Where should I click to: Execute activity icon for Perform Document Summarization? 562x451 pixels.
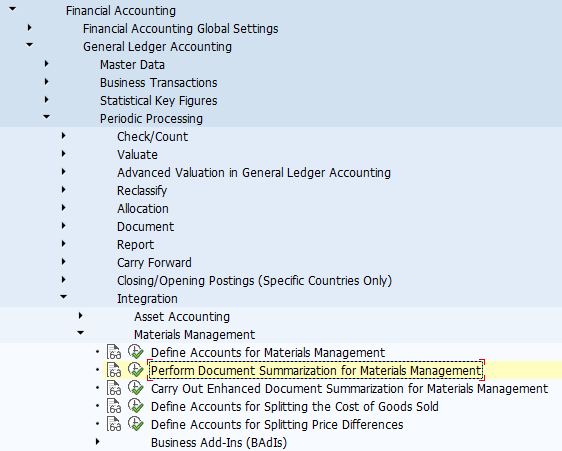tap(136, 370)
